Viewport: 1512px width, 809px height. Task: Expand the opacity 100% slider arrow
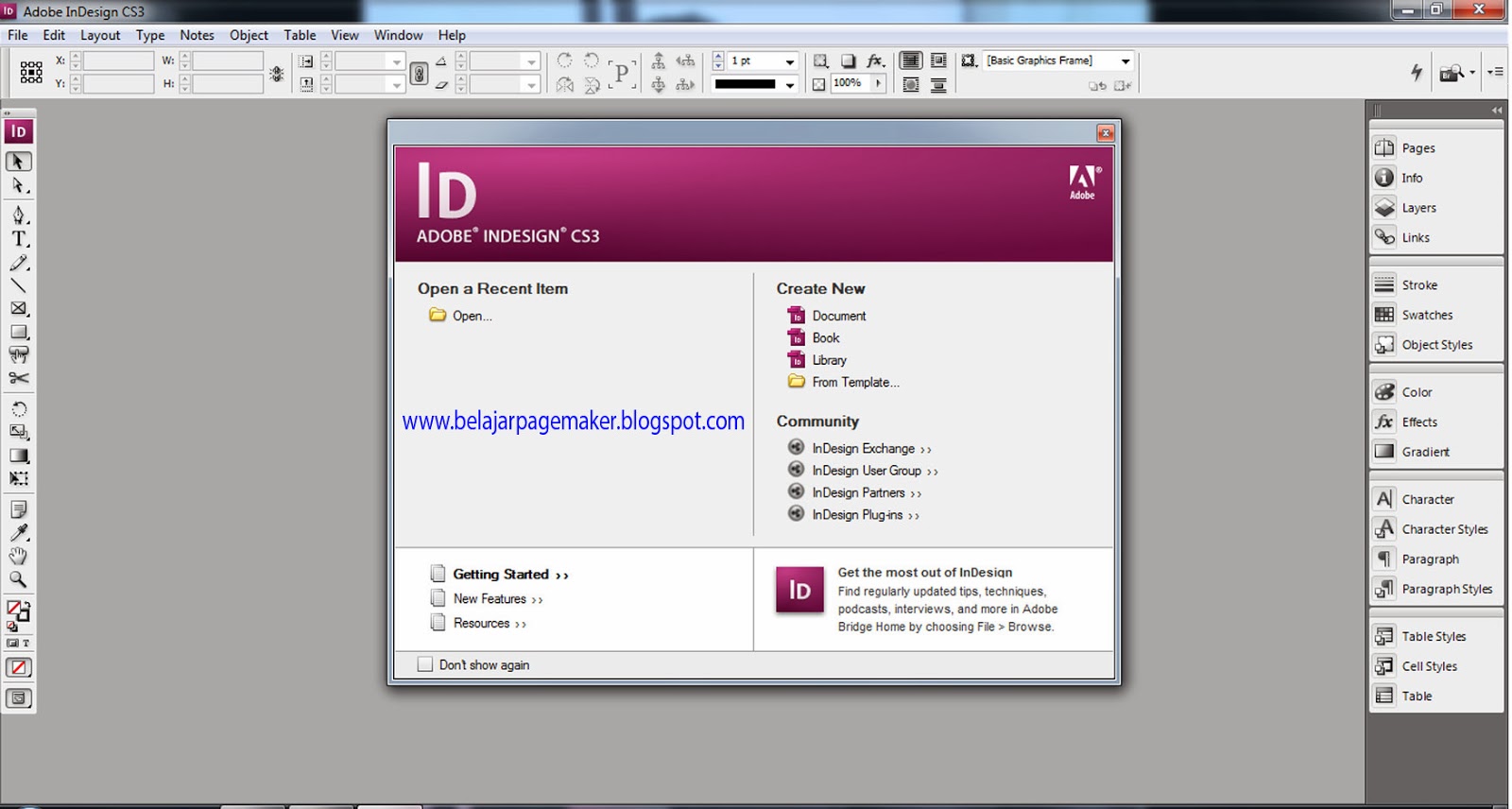coord(878,83)
